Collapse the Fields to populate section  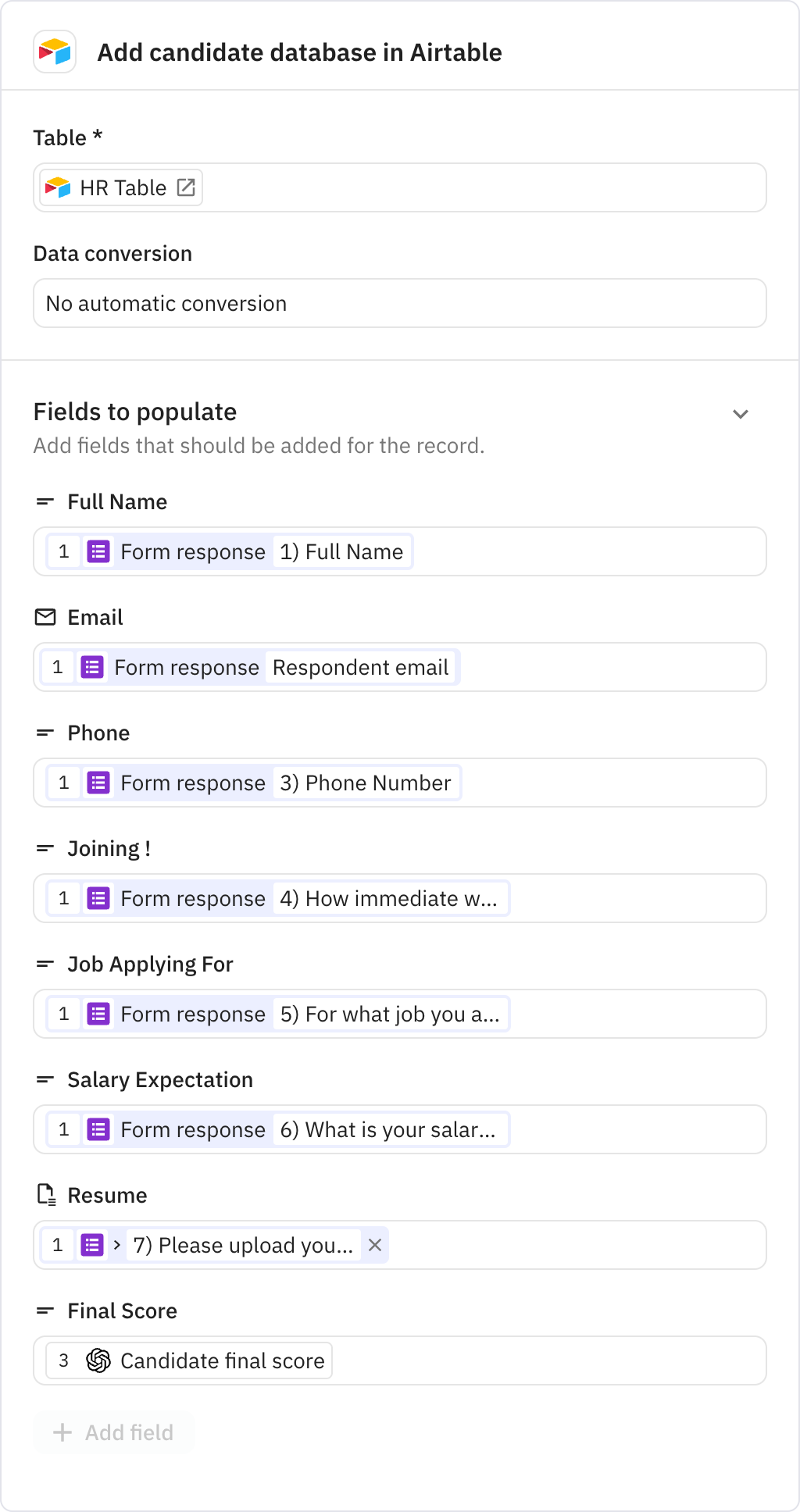(x=741, y=414)
